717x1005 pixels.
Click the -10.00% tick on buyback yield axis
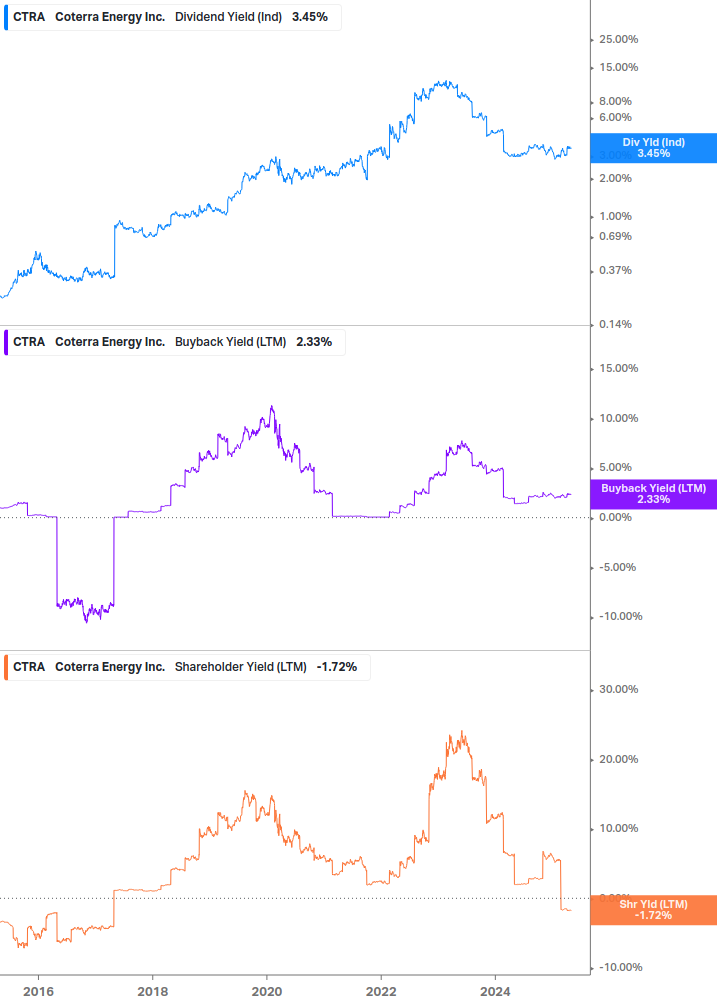pos(620,617)
